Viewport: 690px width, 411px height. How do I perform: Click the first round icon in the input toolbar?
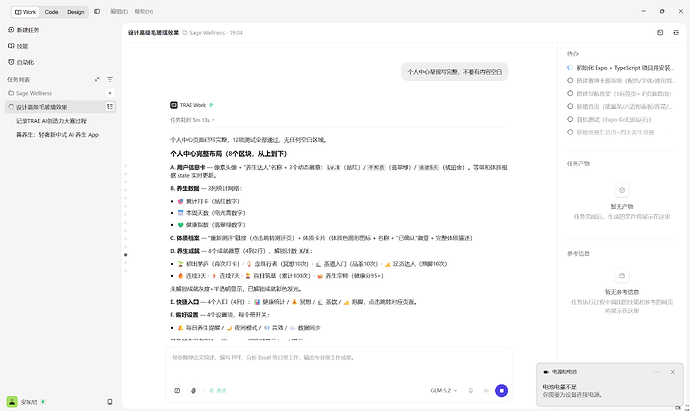click(177, 391)
